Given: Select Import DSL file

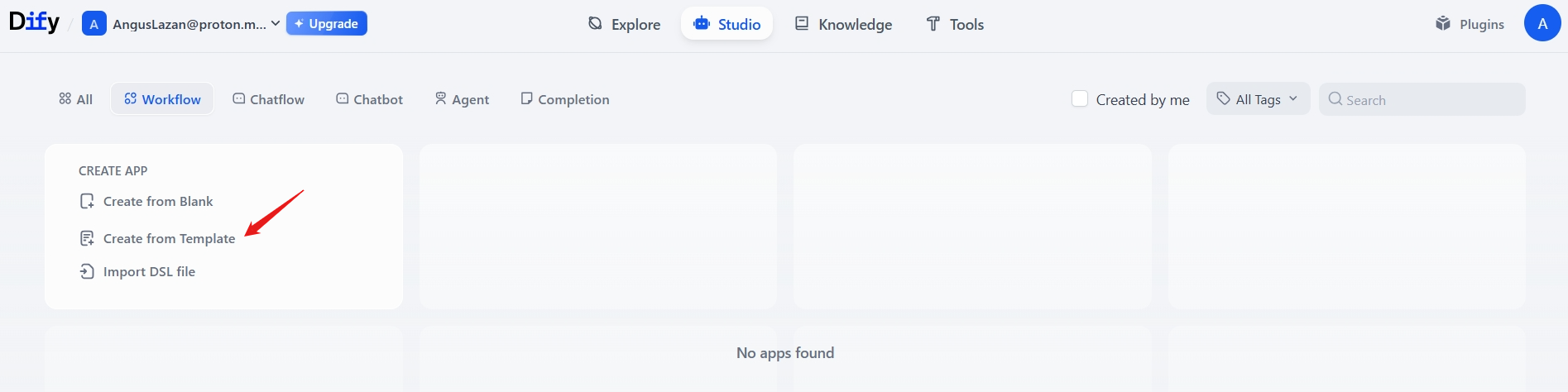Looking at the screenshot, I should coord(137,271).
